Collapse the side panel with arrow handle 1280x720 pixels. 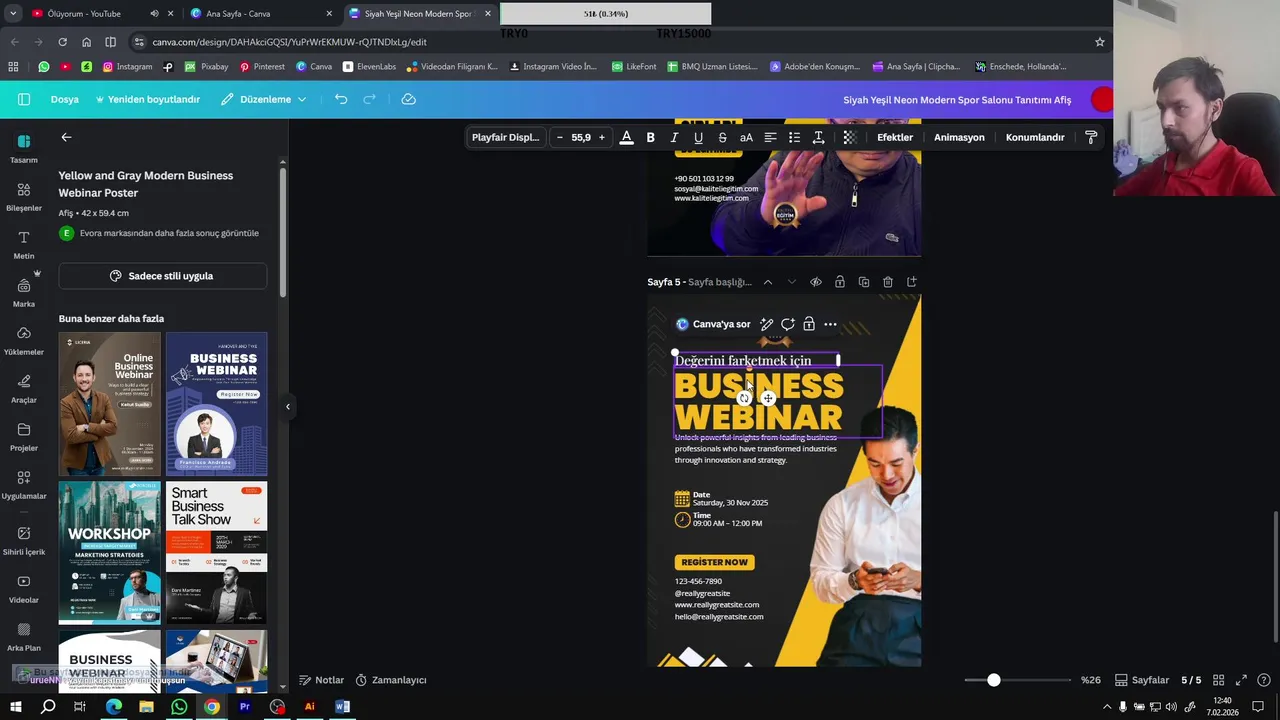[x=288, y=406]
